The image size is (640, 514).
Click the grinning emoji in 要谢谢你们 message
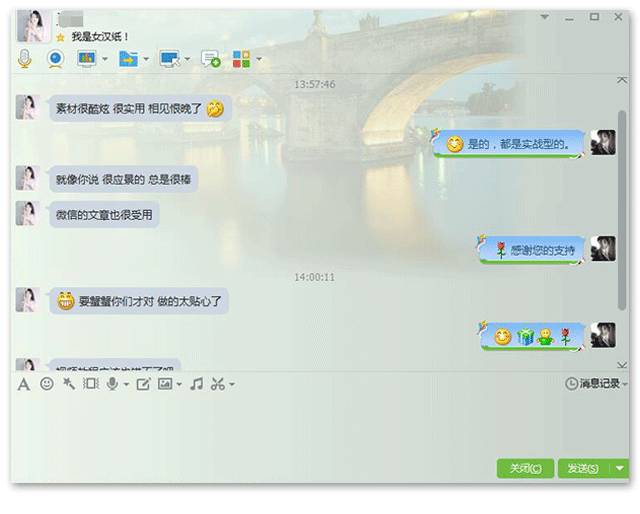tap(65, 301)
